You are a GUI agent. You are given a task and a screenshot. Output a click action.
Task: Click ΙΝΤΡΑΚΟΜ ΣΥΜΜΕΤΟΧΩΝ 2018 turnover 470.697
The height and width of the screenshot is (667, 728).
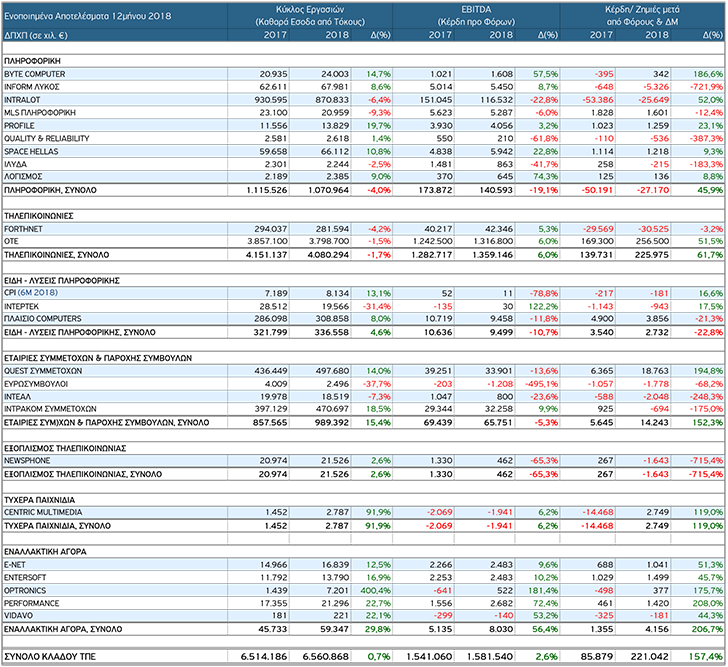[332, 409]
